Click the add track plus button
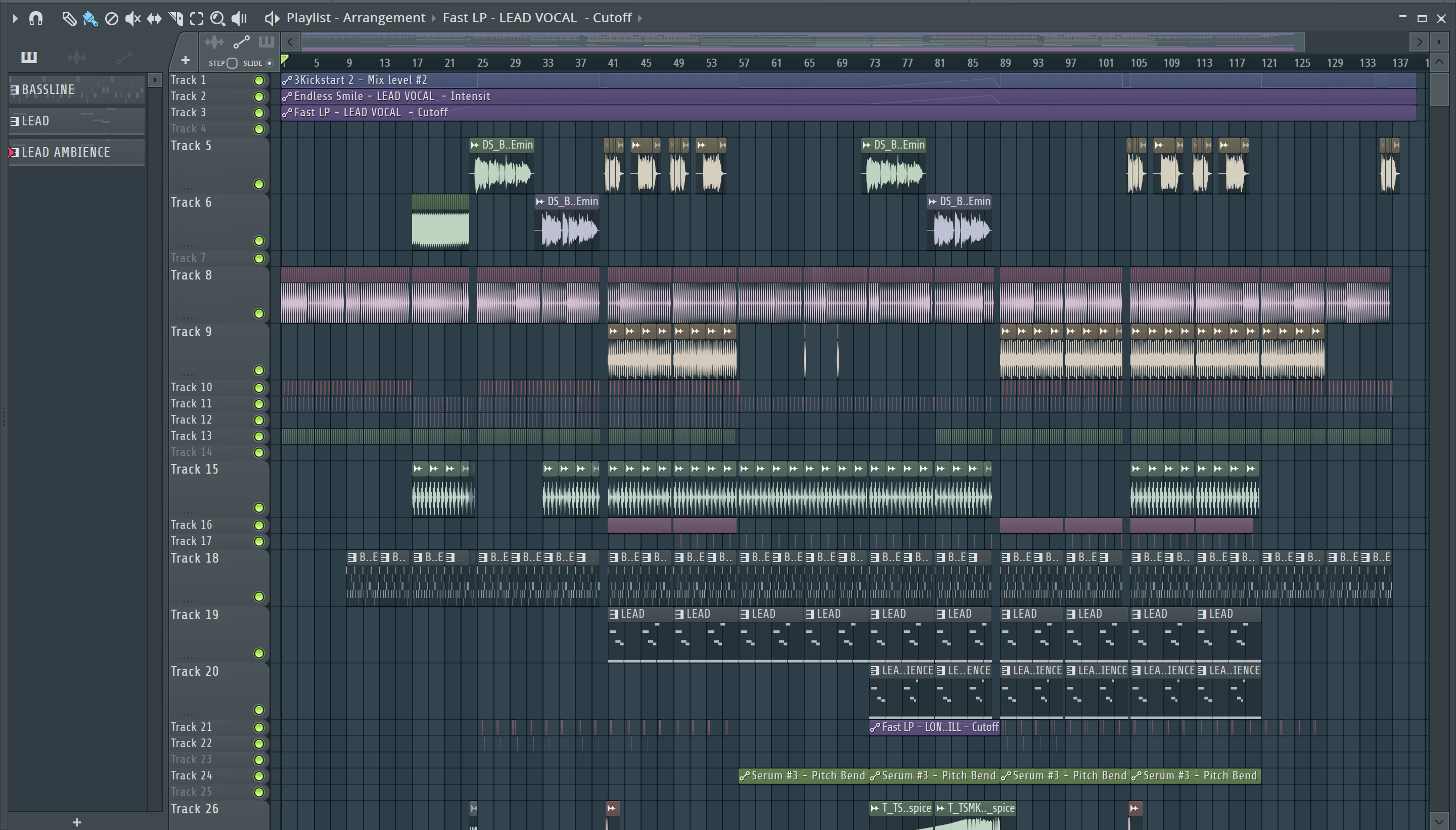The height and width of the screenshot is (830, 1456). [185, 60]
